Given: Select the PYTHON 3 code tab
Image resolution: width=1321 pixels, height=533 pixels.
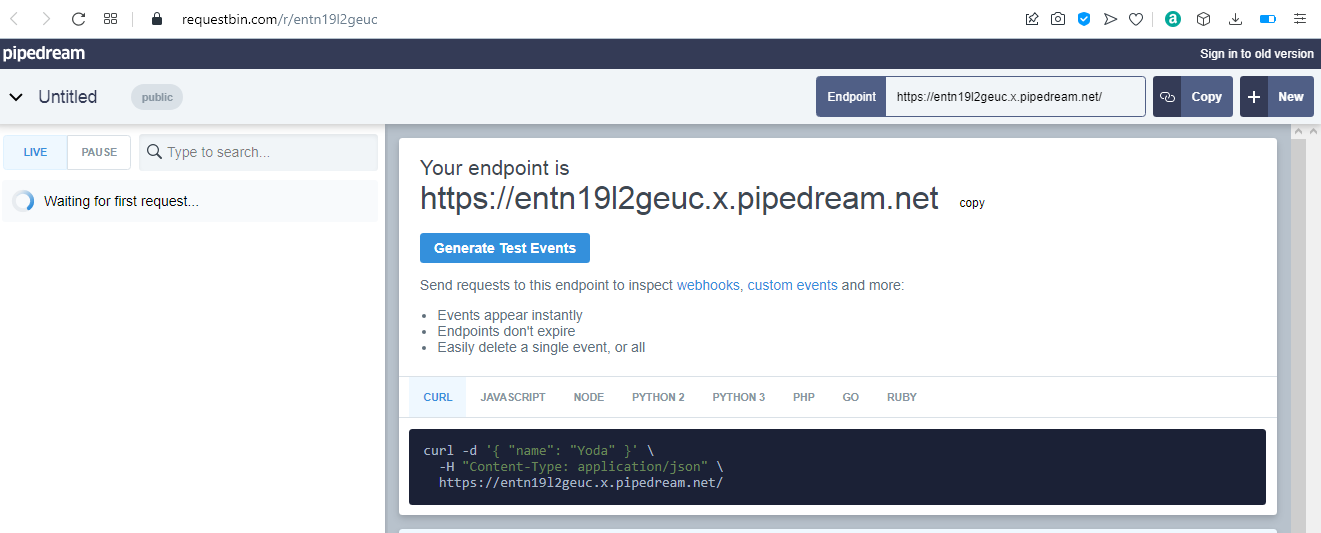Looking at the screenshot, I should point(739,397).
